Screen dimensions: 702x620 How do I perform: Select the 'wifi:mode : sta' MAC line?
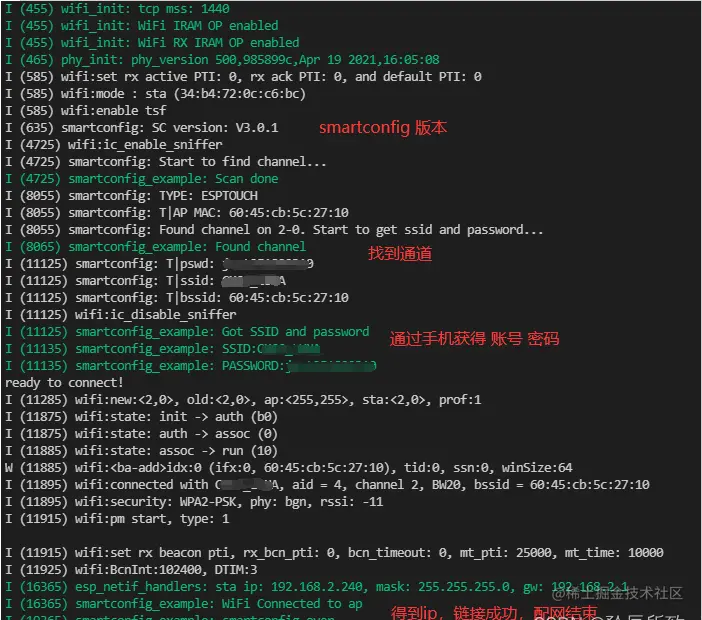coord(155,94)
